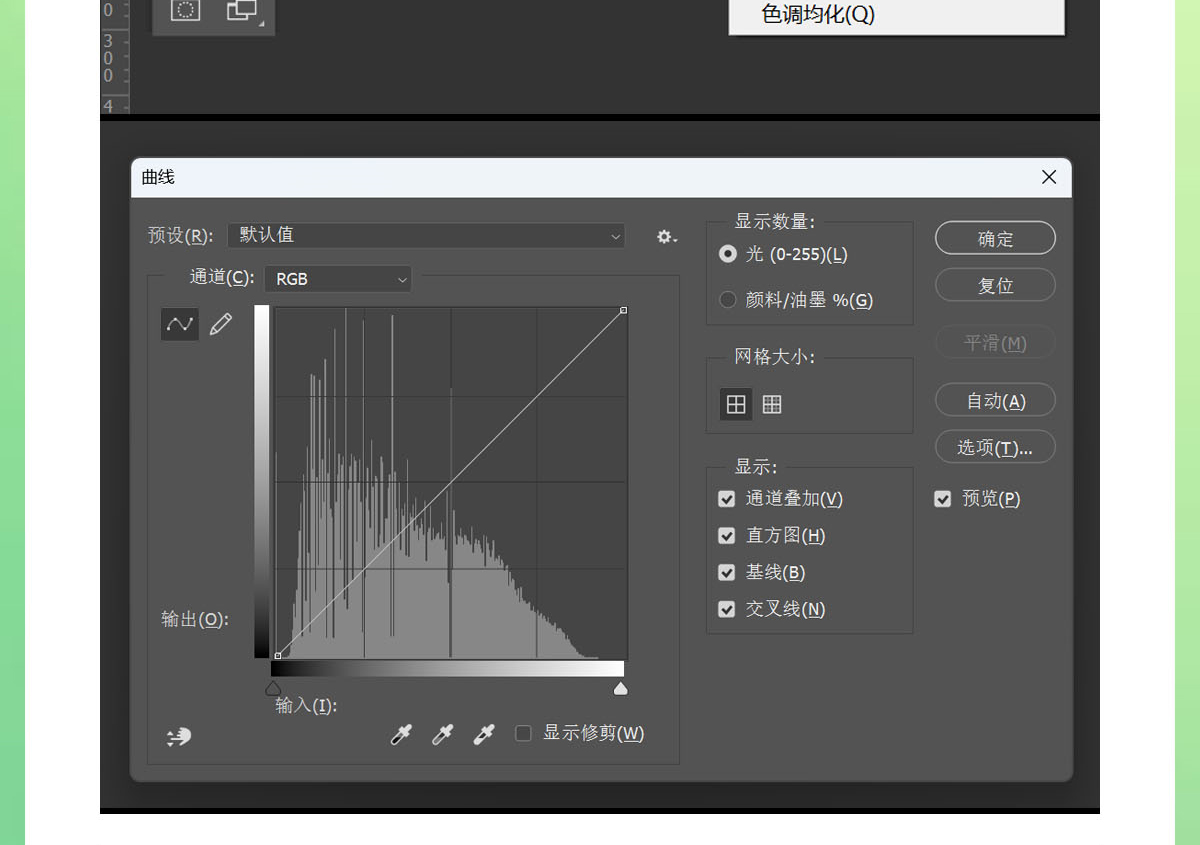Pick the white point eyedropper
Viewport: 1200px width, 845px height.
pyautogui.click(x=484, y=735)
